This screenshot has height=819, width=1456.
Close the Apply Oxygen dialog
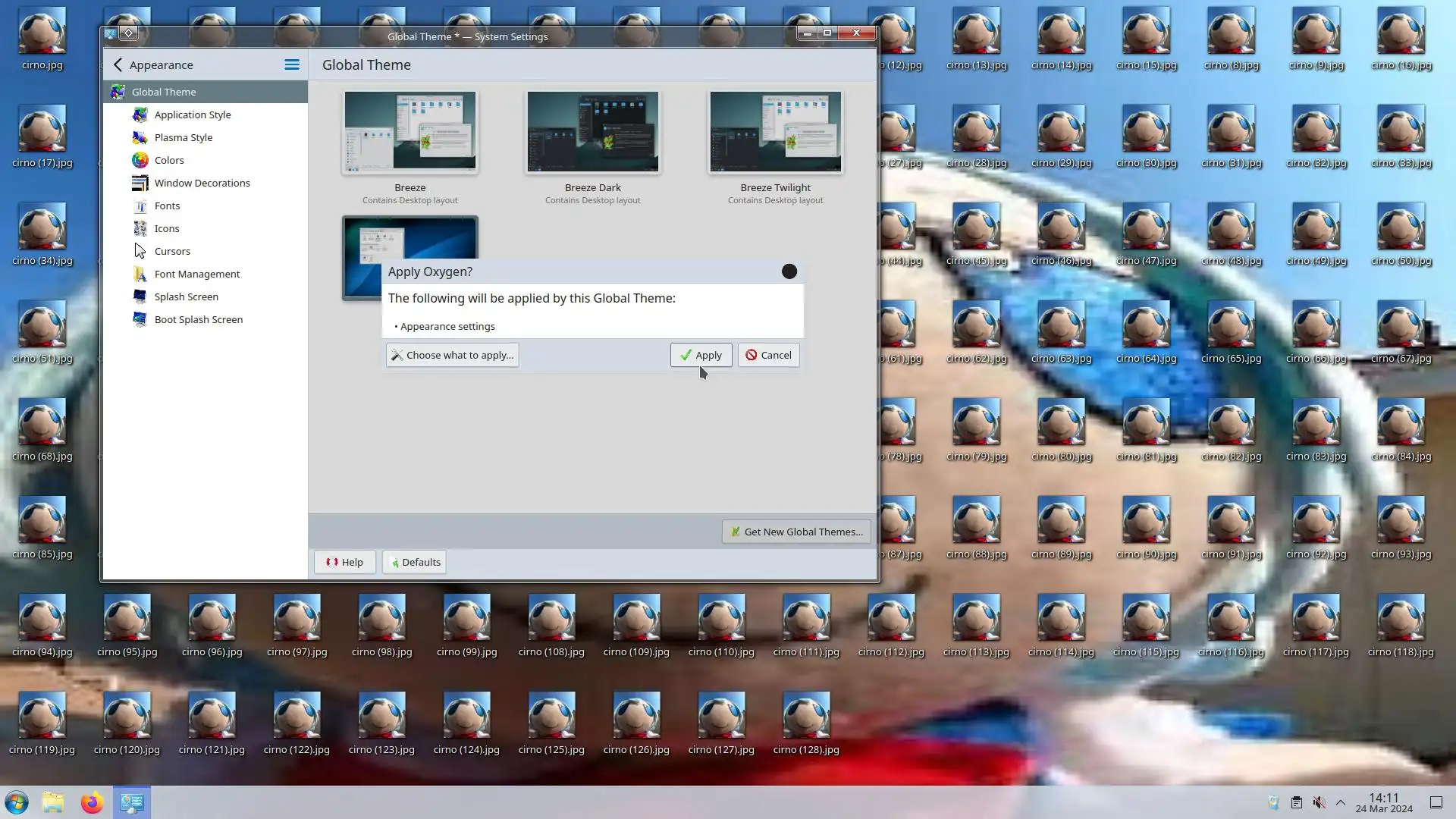pos(789,271)
